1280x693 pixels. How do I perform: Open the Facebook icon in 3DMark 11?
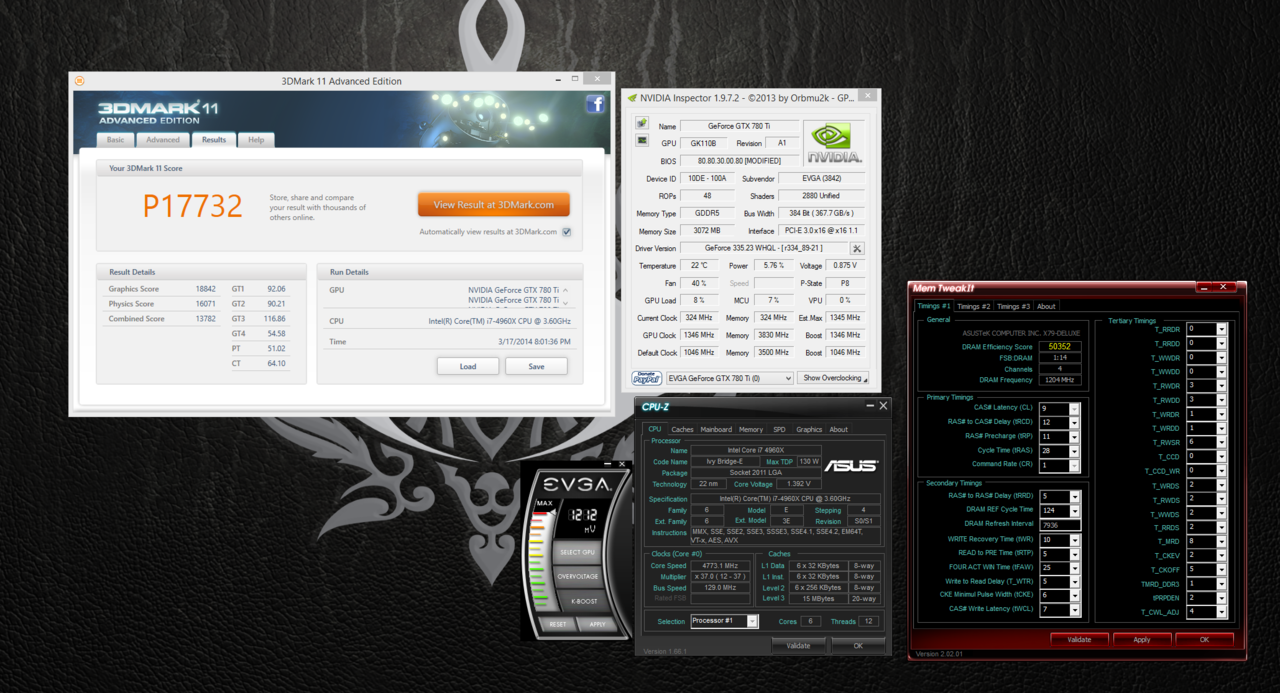595,104
